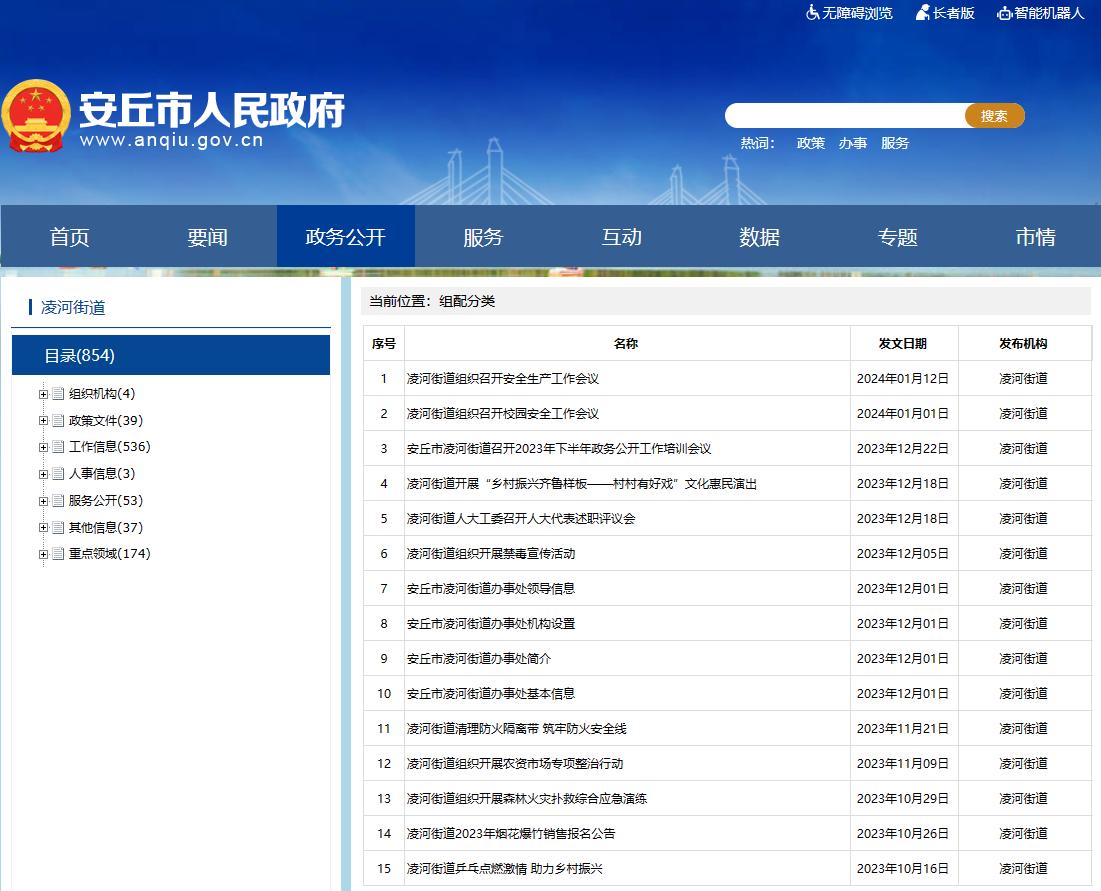1101x891 pixels.
Task: Click document icon beside 政策文件(39)
Action: click(58, 421)
